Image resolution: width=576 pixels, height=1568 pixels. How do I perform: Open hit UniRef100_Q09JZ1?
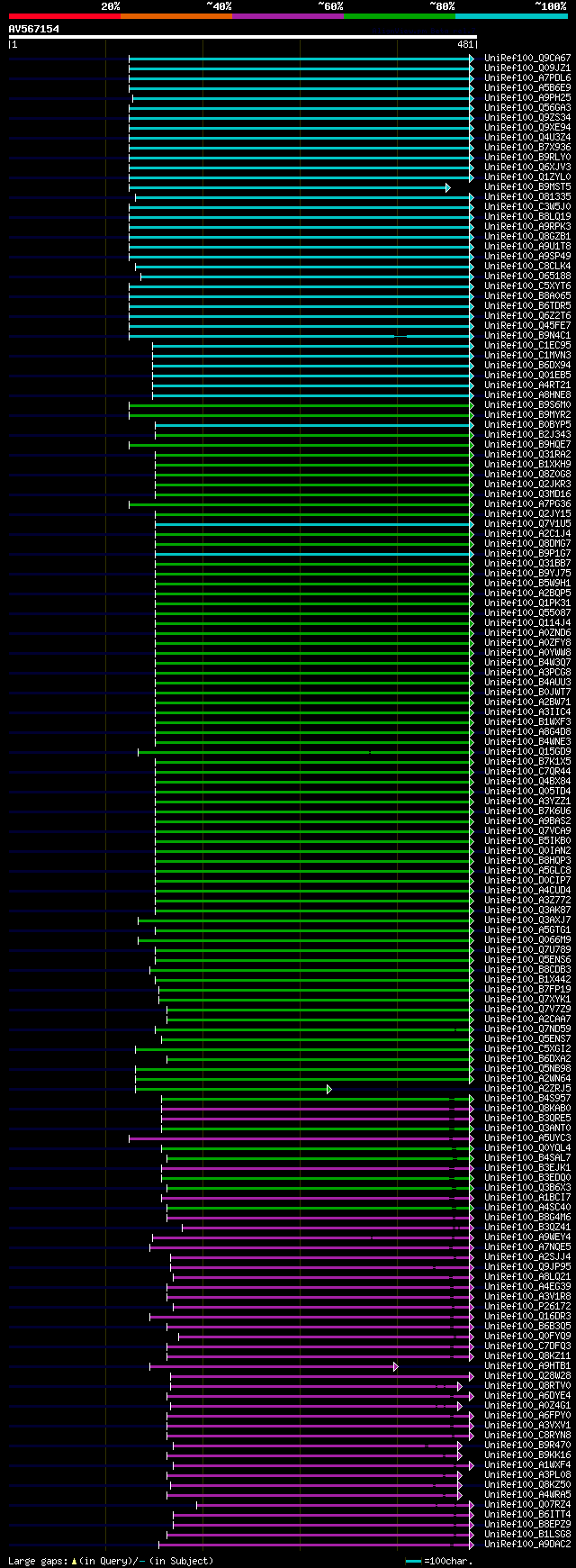(x=527, y=68)
